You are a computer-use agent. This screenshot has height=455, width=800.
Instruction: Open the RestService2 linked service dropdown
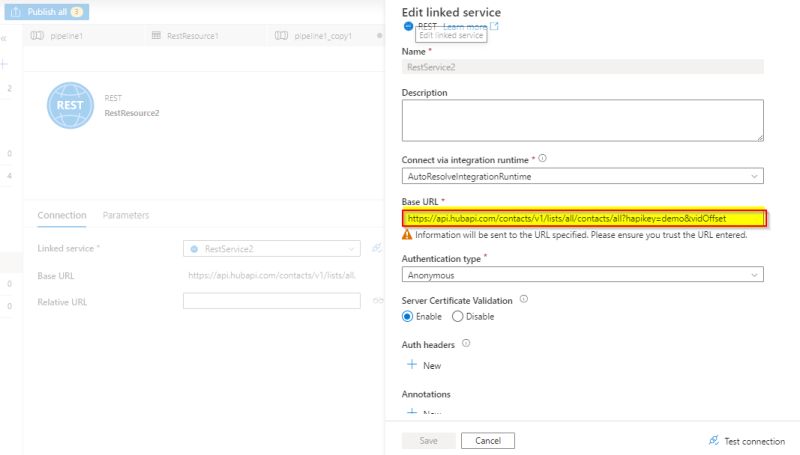271,249
